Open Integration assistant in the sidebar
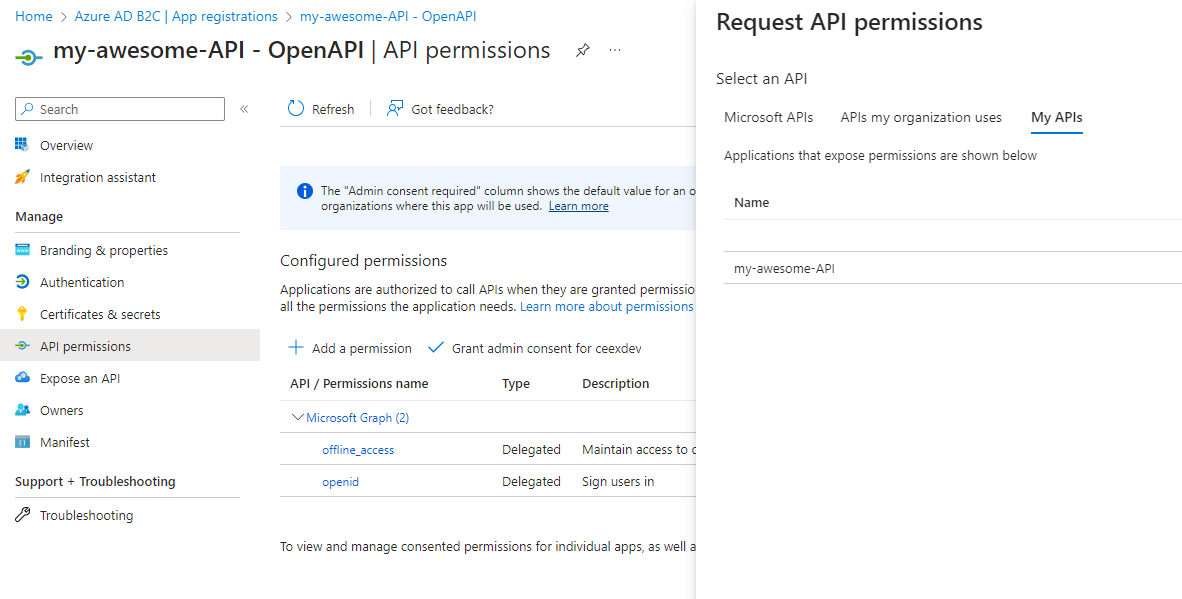Screen dimensions: 1182x599 click(98, 178)
